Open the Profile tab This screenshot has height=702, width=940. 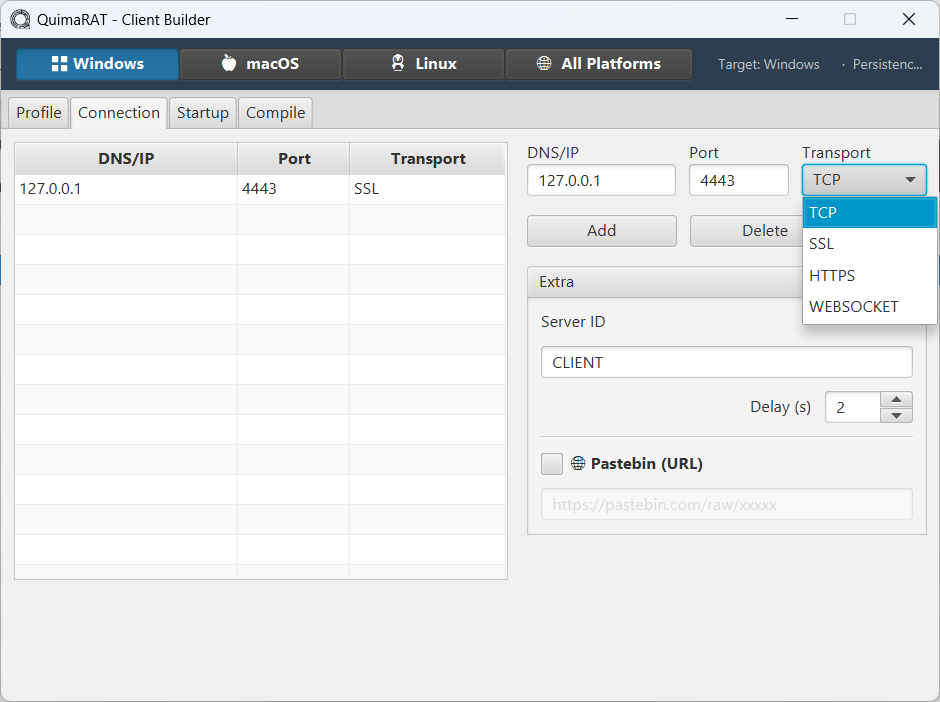point(39,113)
